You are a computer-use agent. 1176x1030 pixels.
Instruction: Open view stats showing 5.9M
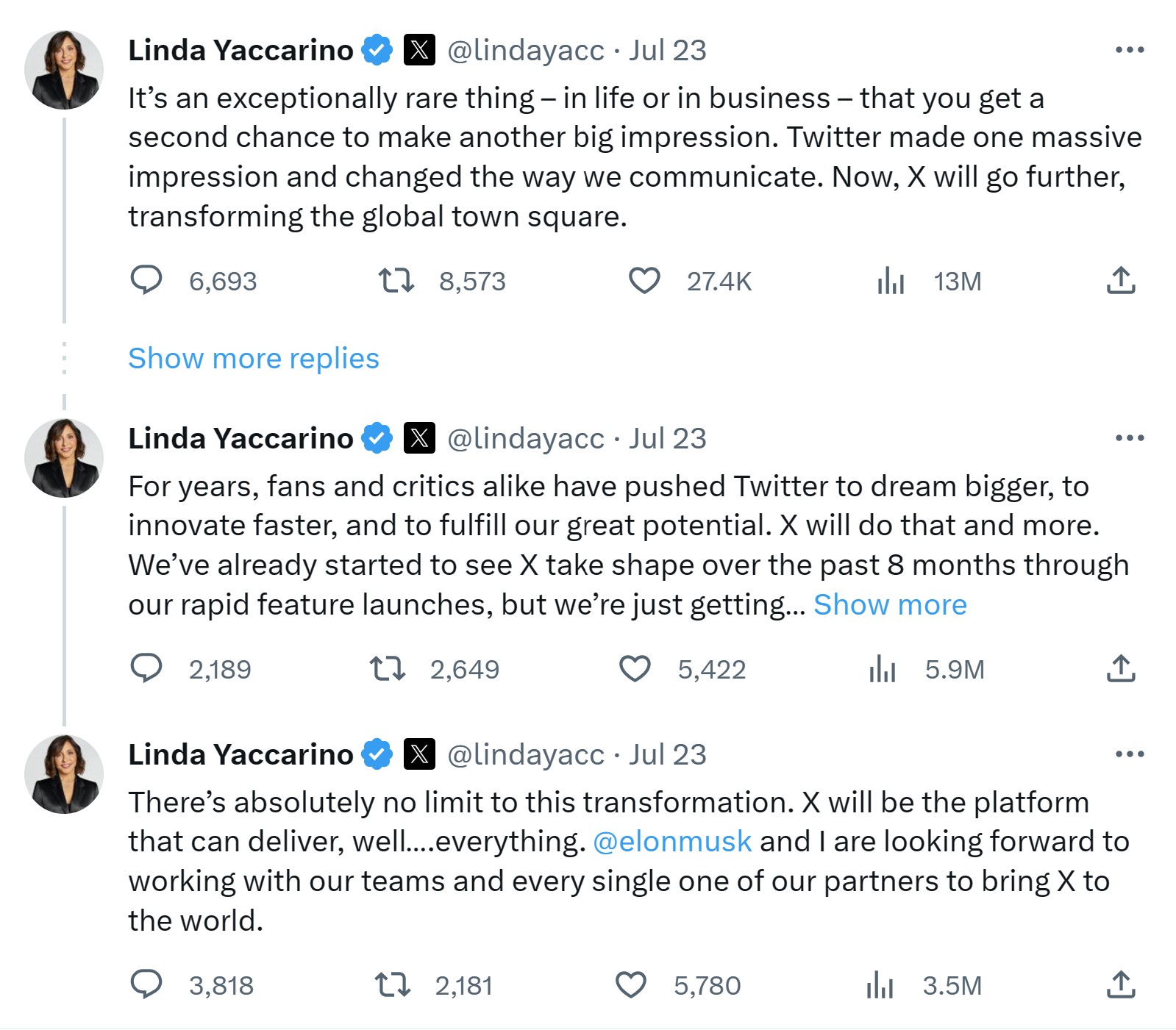(x=882, y=669)
